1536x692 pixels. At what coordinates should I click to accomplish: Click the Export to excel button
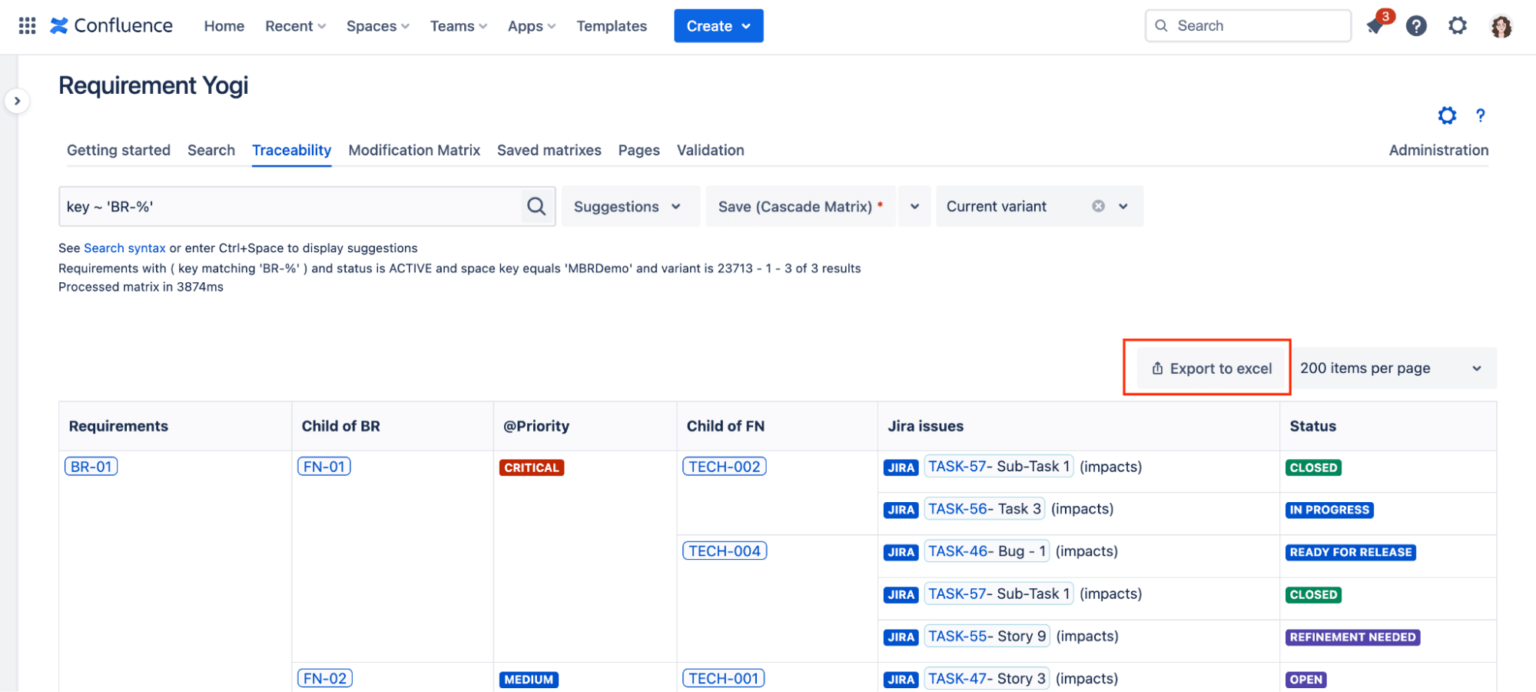(x=1210, y=367)
